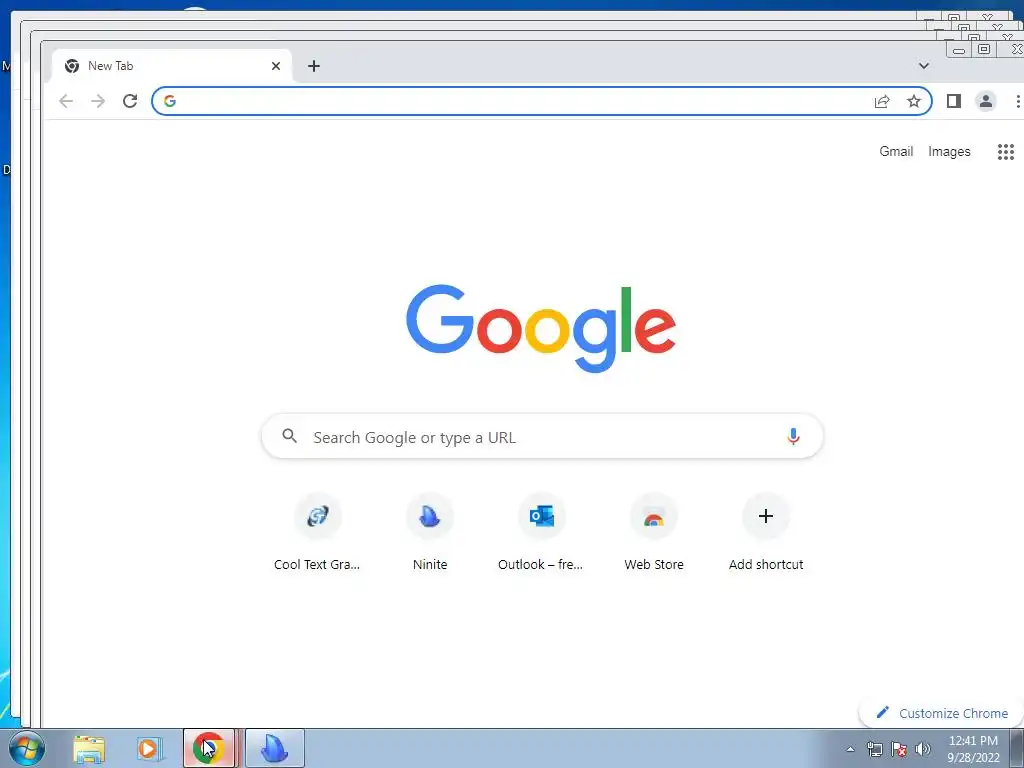Open the clock showing 12:41 PM
This screenshot has width=1024, height=768.
coord(973,749)
